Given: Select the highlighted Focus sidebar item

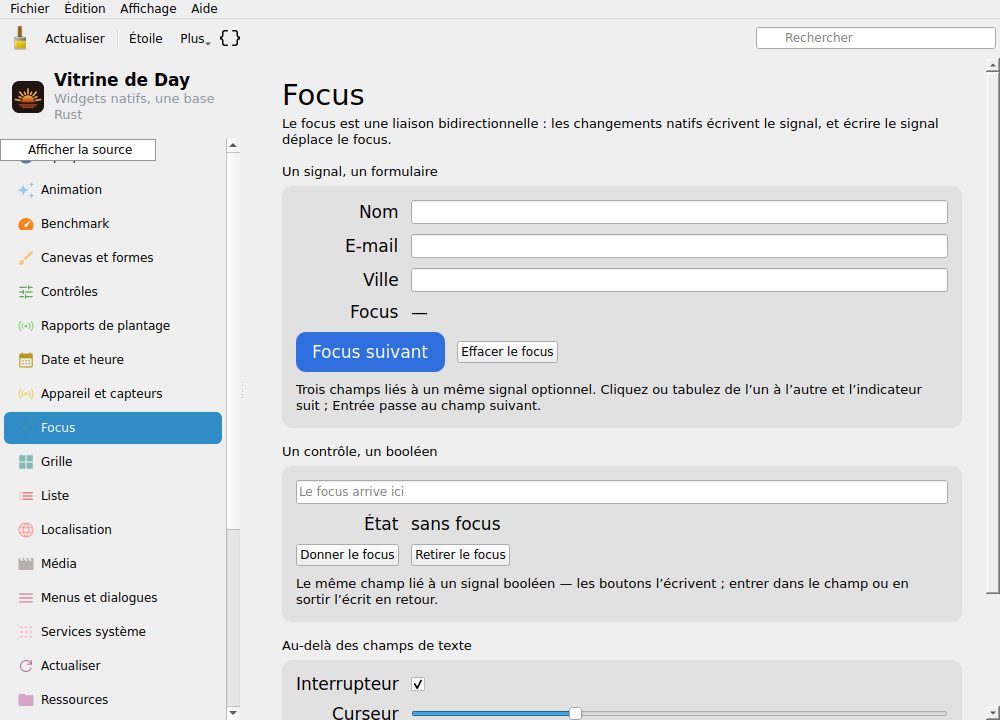Looking at the screenshot, I should pos(113,428).
